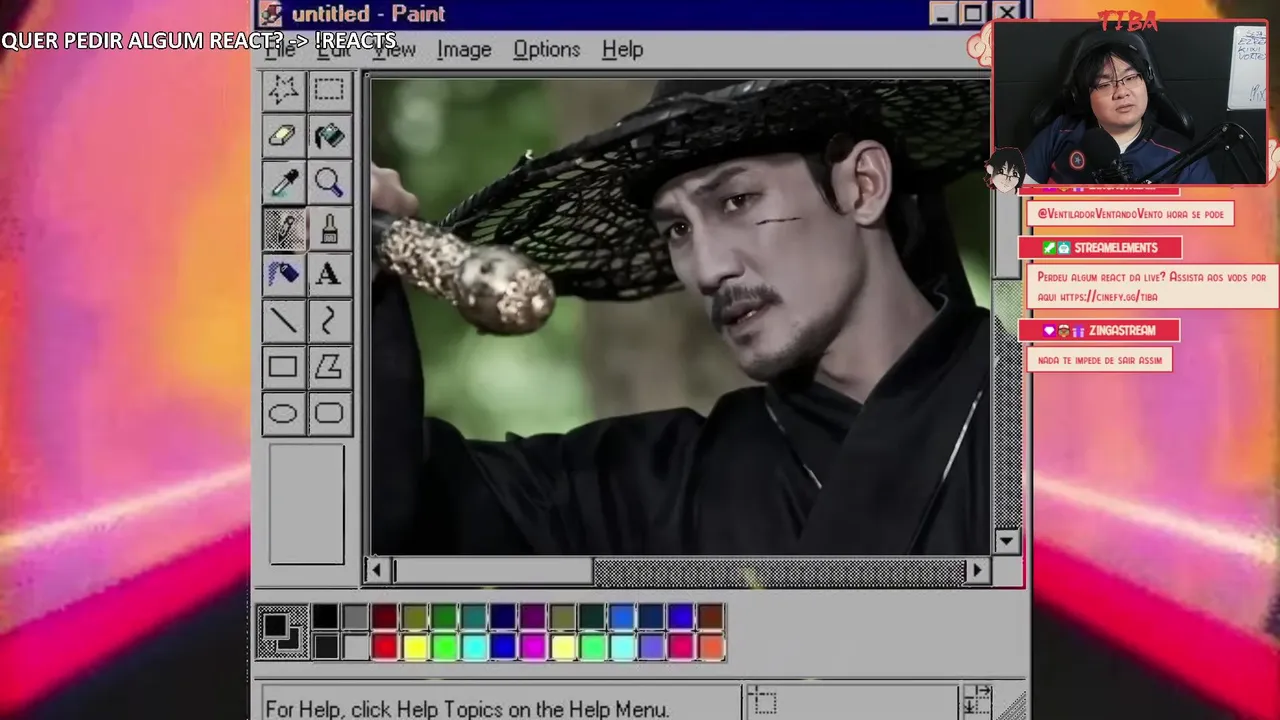The image size is (1280, 720).
Task: Open the Image menu
Action: (464, 49)
